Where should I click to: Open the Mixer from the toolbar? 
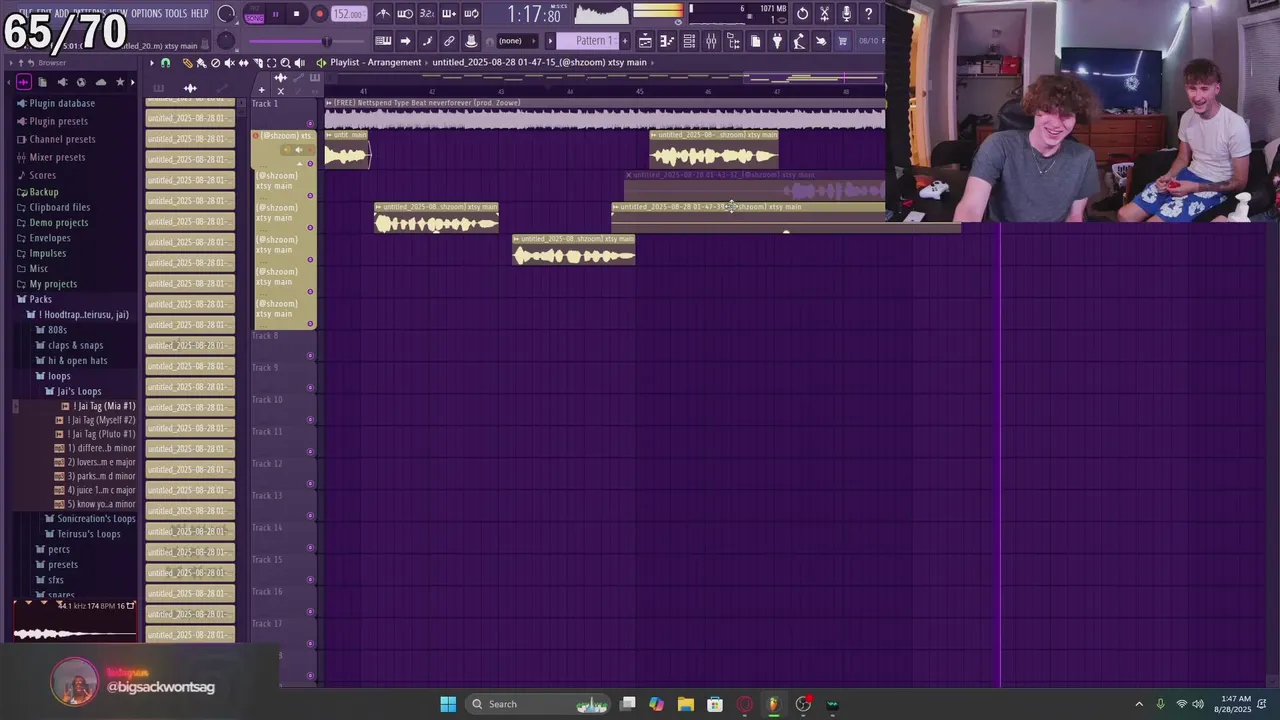(x=711, y=41)
